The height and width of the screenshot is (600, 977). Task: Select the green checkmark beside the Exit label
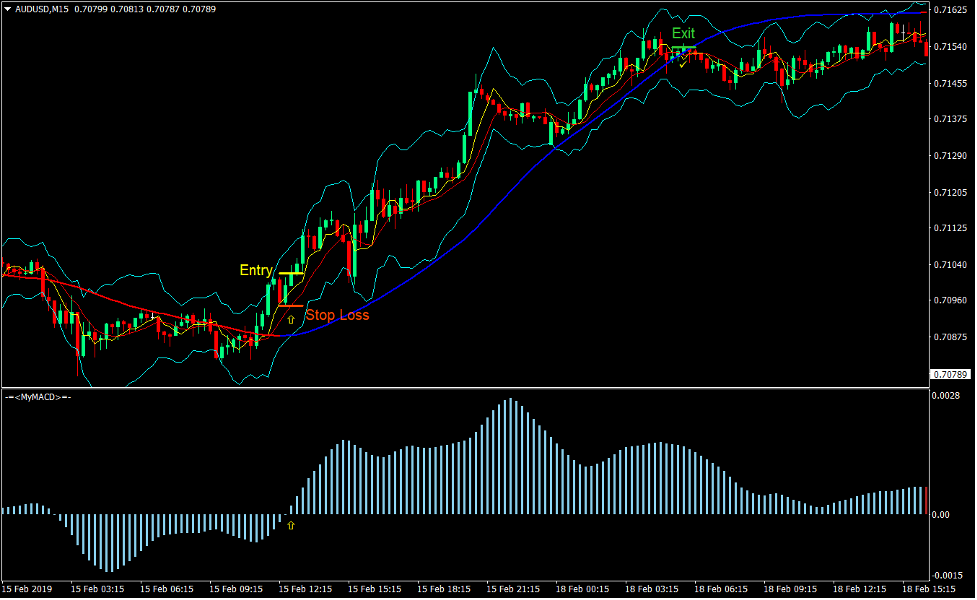tap(682, 64)
